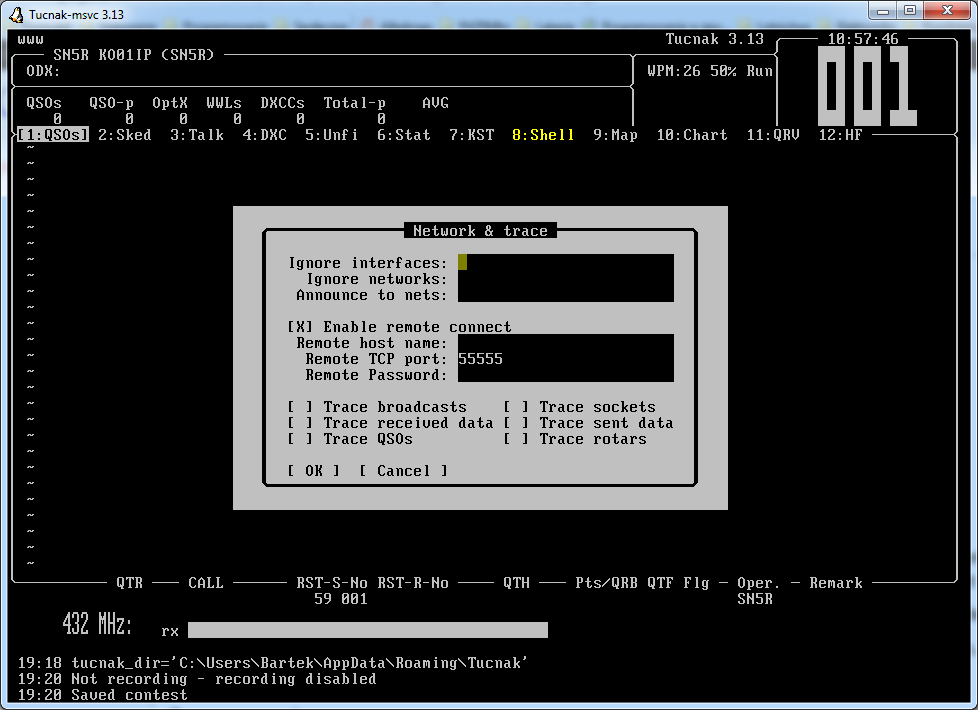The image size is (978, 710).
Task: Click the WPM:26 50% Run indicator
Action: pyautogui.click(x=710, y=71)
